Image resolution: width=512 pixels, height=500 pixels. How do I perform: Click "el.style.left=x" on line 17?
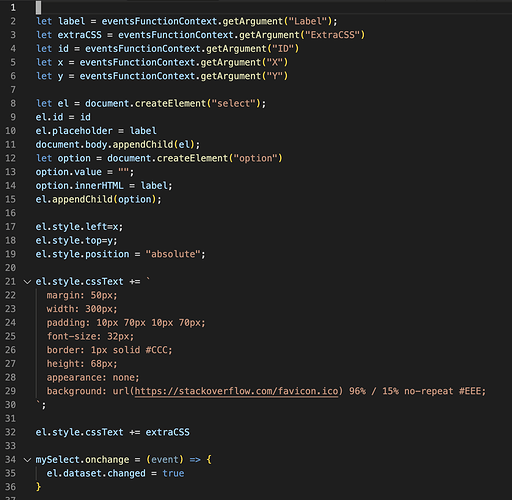pos(77,227)
